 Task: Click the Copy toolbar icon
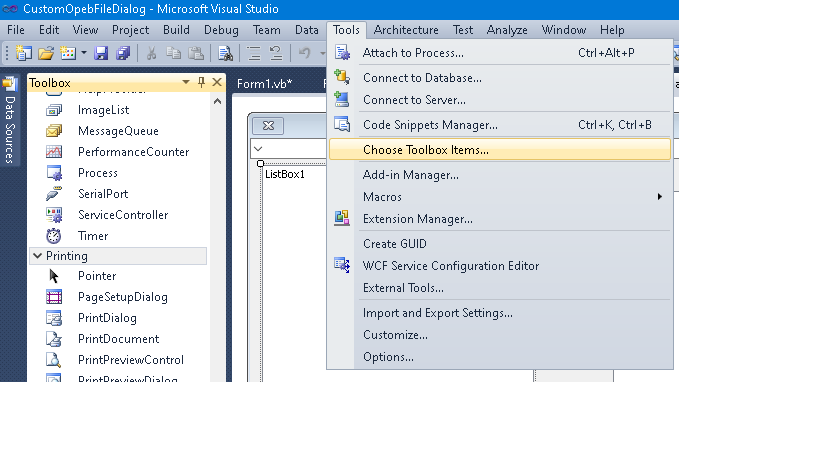(173, 53)
